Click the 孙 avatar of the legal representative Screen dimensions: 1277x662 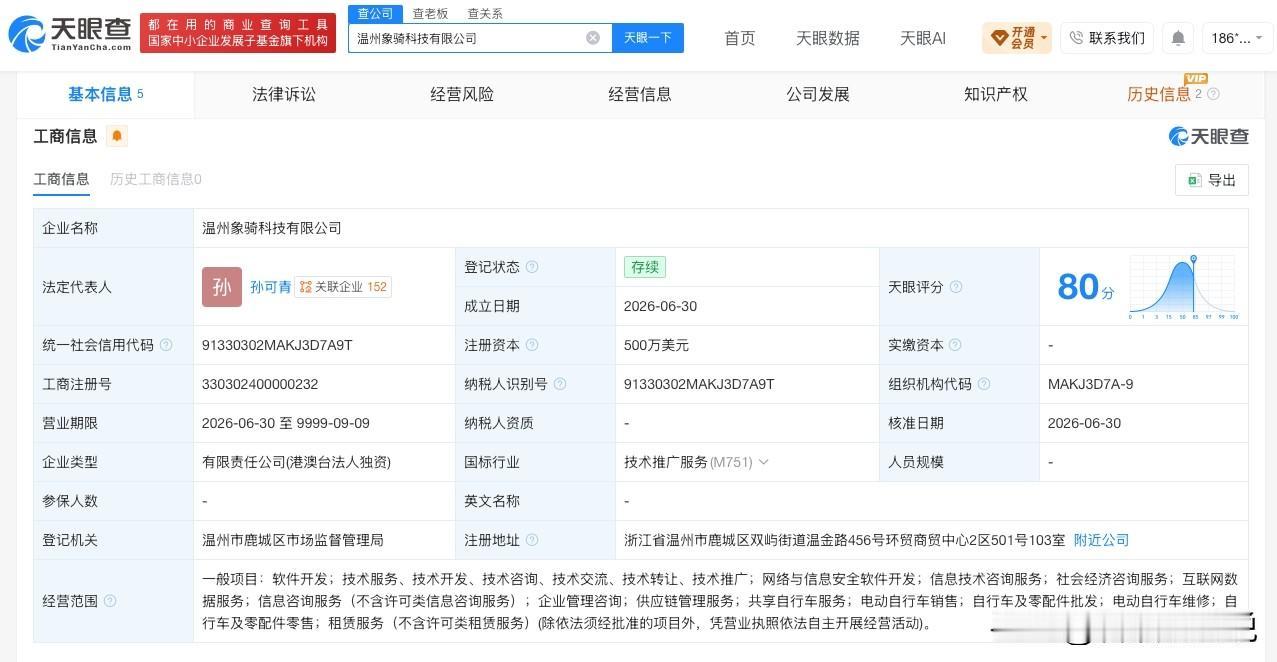coord(222,287)
